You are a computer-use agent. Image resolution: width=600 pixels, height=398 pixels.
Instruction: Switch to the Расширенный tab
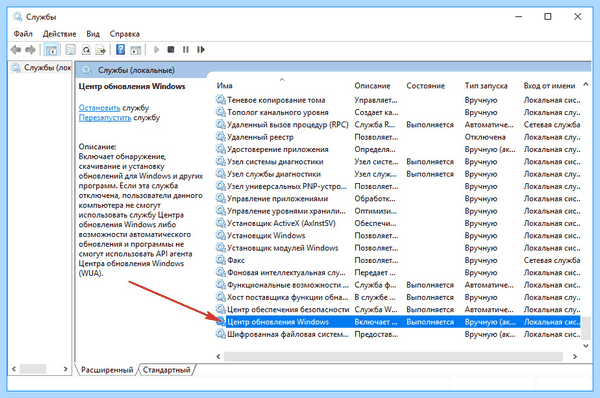pyautogui.click(x=107, y=370)
